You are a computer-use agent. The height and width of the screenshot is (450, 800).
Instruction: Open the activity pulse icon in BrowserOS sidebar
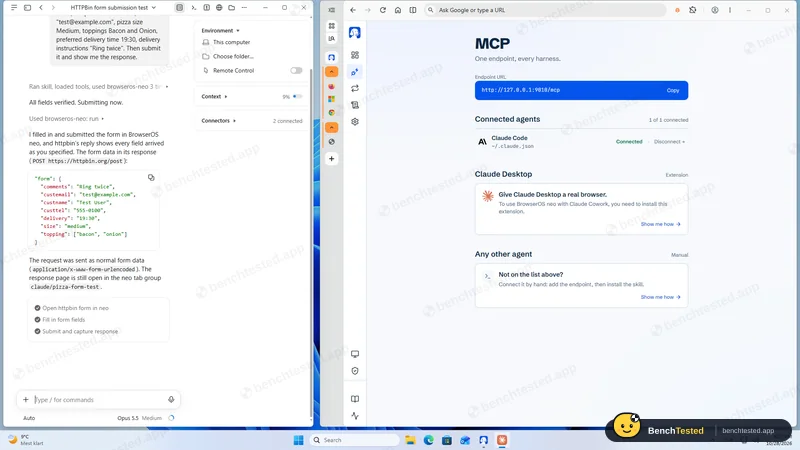pos(355,416)
